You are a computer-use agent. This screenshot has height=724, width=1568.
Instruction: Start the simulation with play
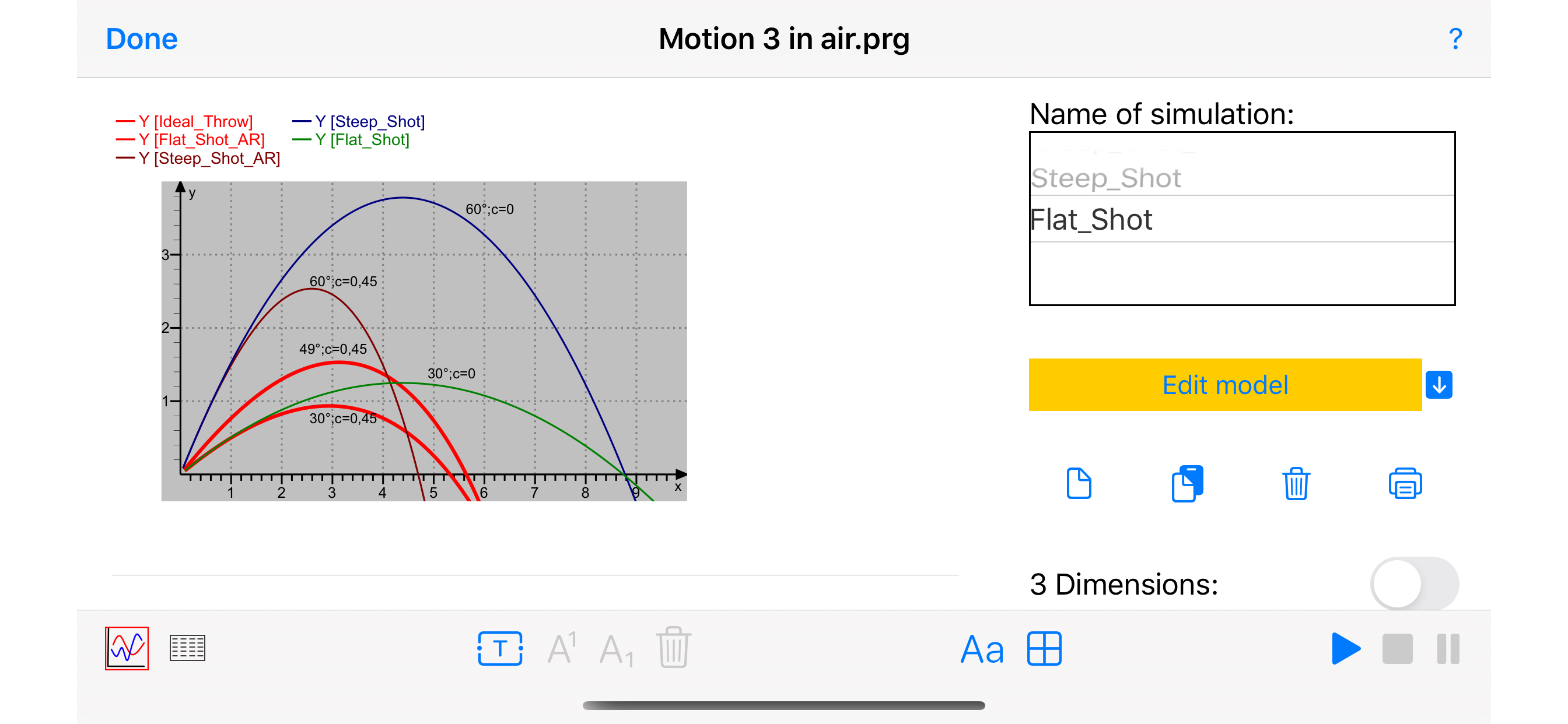(1345, 649)
